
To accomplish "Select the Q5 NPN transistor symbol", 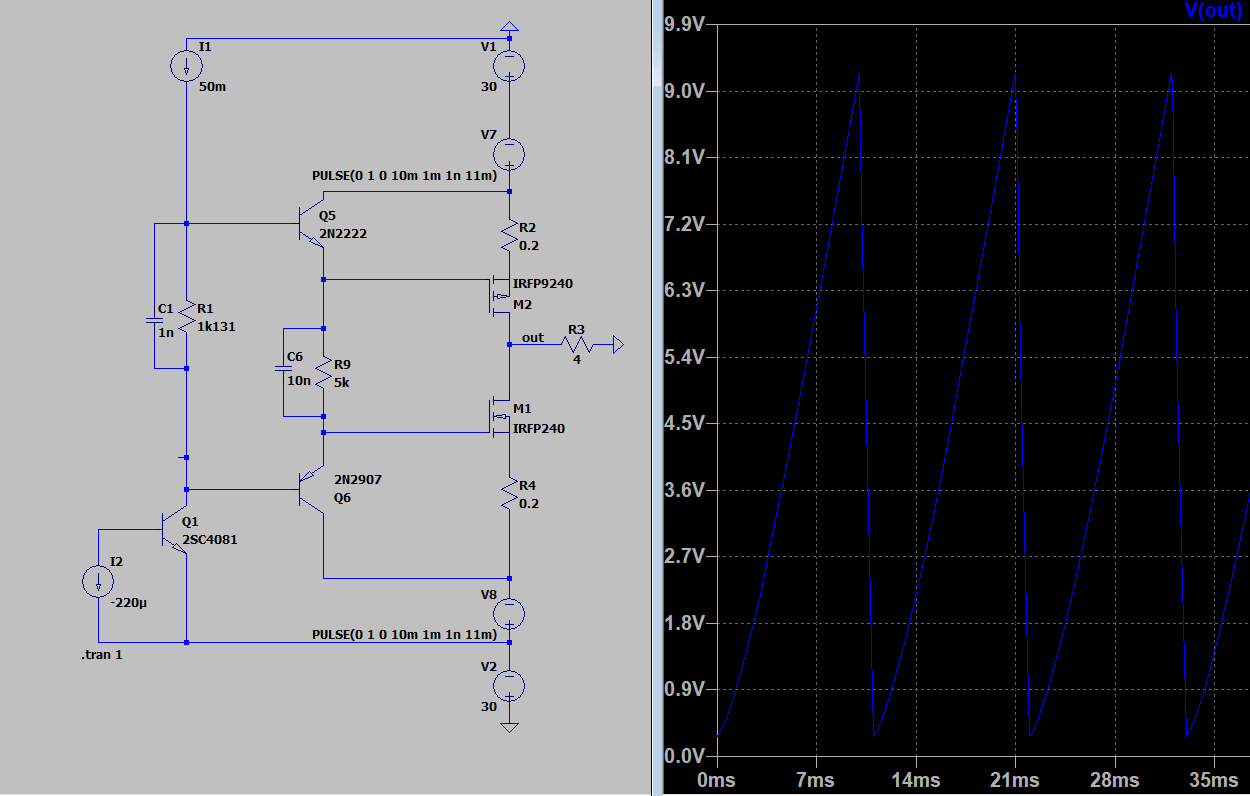I will [312, 226].
